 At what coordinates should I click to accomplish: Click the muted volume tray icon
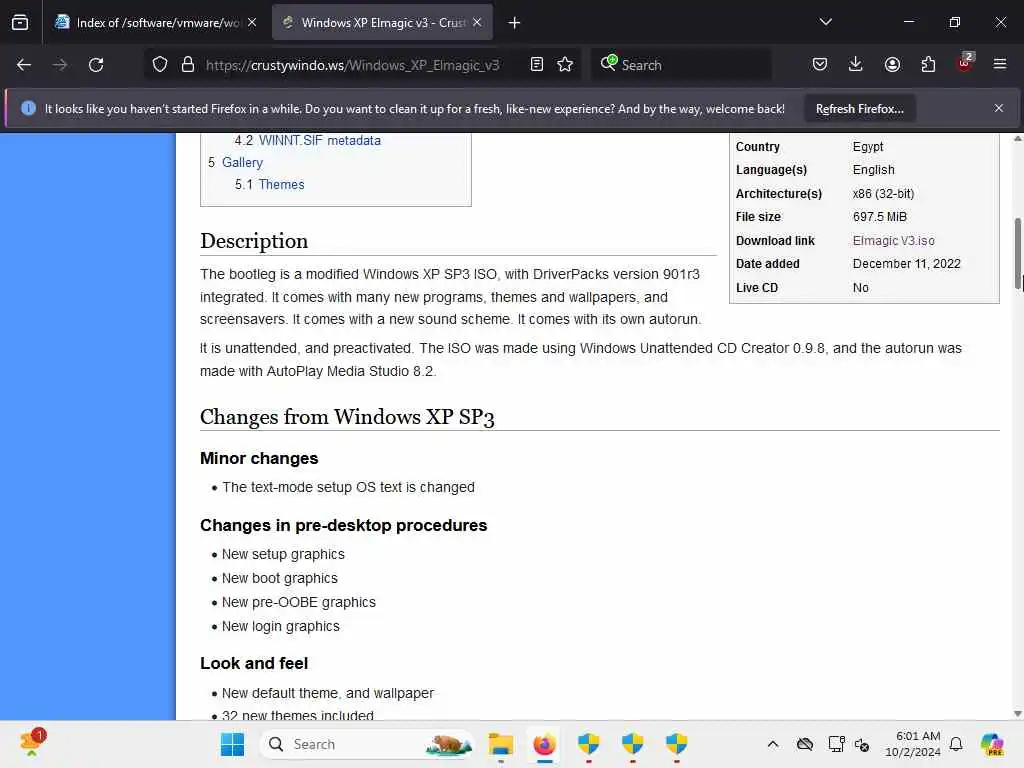pyautogui.click(x=862, y=744)
